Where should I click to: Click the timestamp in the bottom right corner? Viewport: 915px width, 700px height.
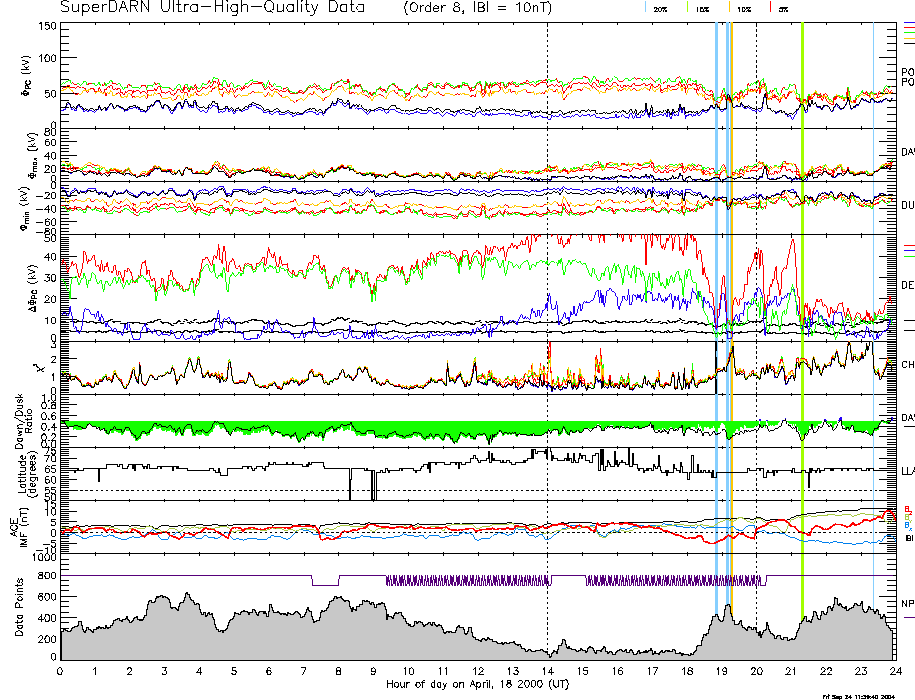(866, 696)
